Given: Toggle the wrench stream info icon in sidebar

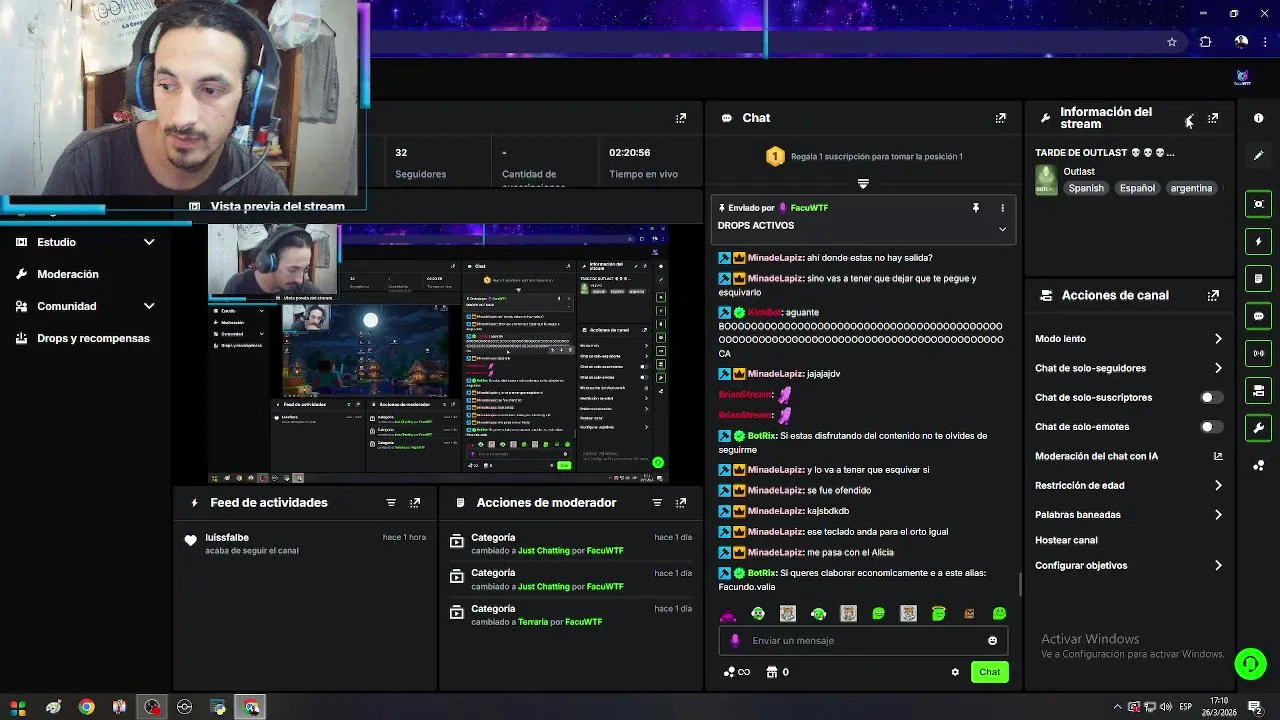Looking at the screenshot, I should point(1258,428).
